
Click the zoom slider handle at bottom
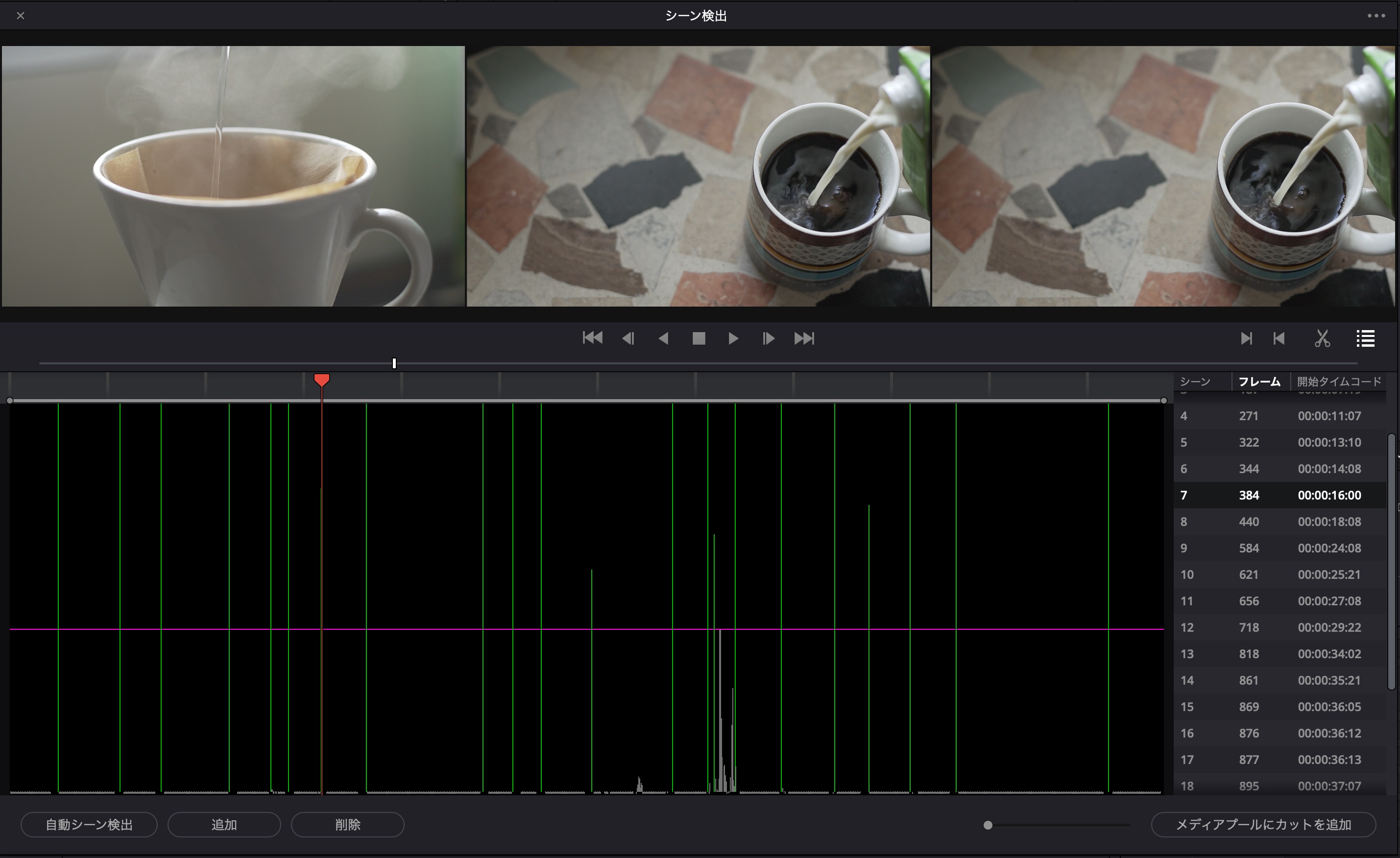[x=988, y=825]
